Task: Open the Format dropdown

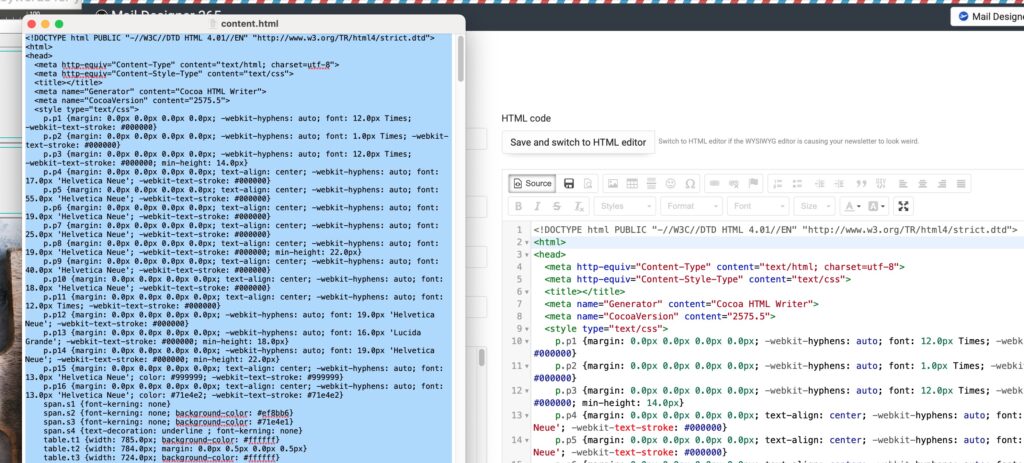Action: point(692,206)
